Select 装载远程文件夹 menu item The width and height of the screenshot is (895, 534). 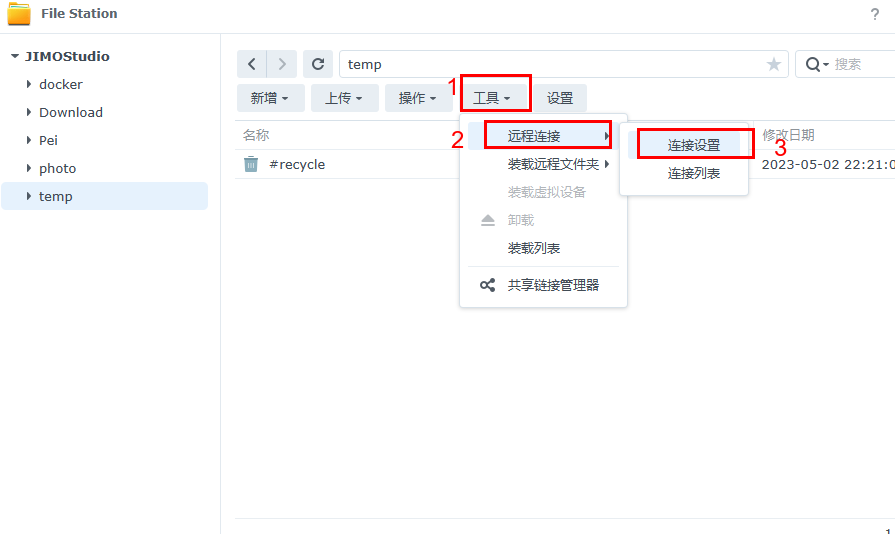[x=543, y=164]
